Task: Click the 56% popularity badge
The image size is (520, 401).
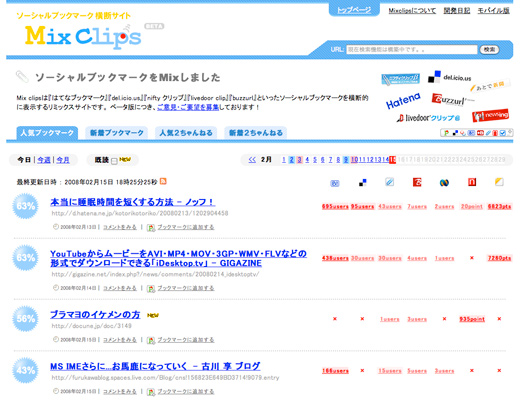Action: [x=25, y=319]
